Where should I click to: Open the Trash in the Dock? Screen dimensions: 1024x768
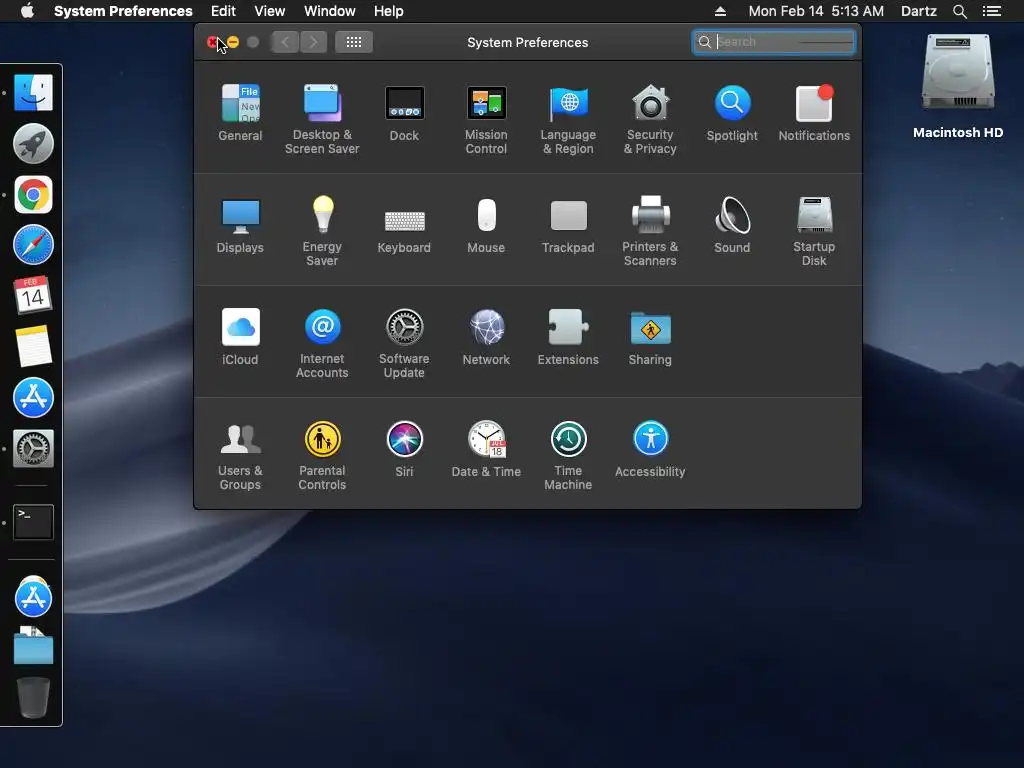33,697
